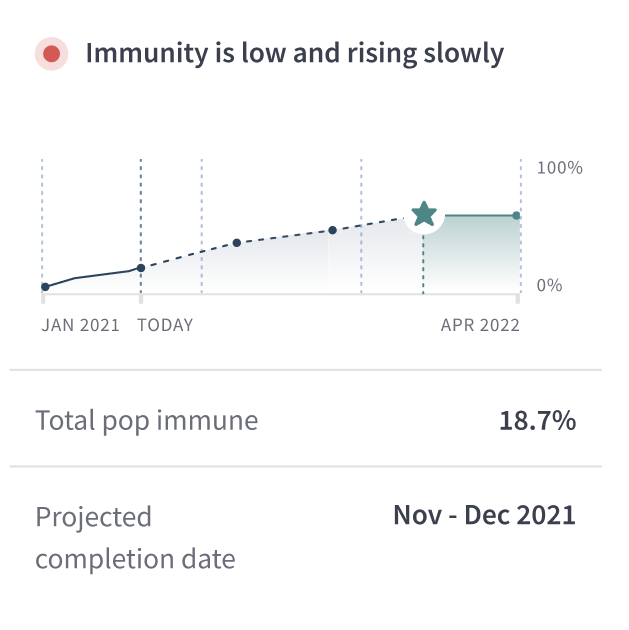
Task: Select the JAN 2021 starting data point
Action: click(45, 287)
